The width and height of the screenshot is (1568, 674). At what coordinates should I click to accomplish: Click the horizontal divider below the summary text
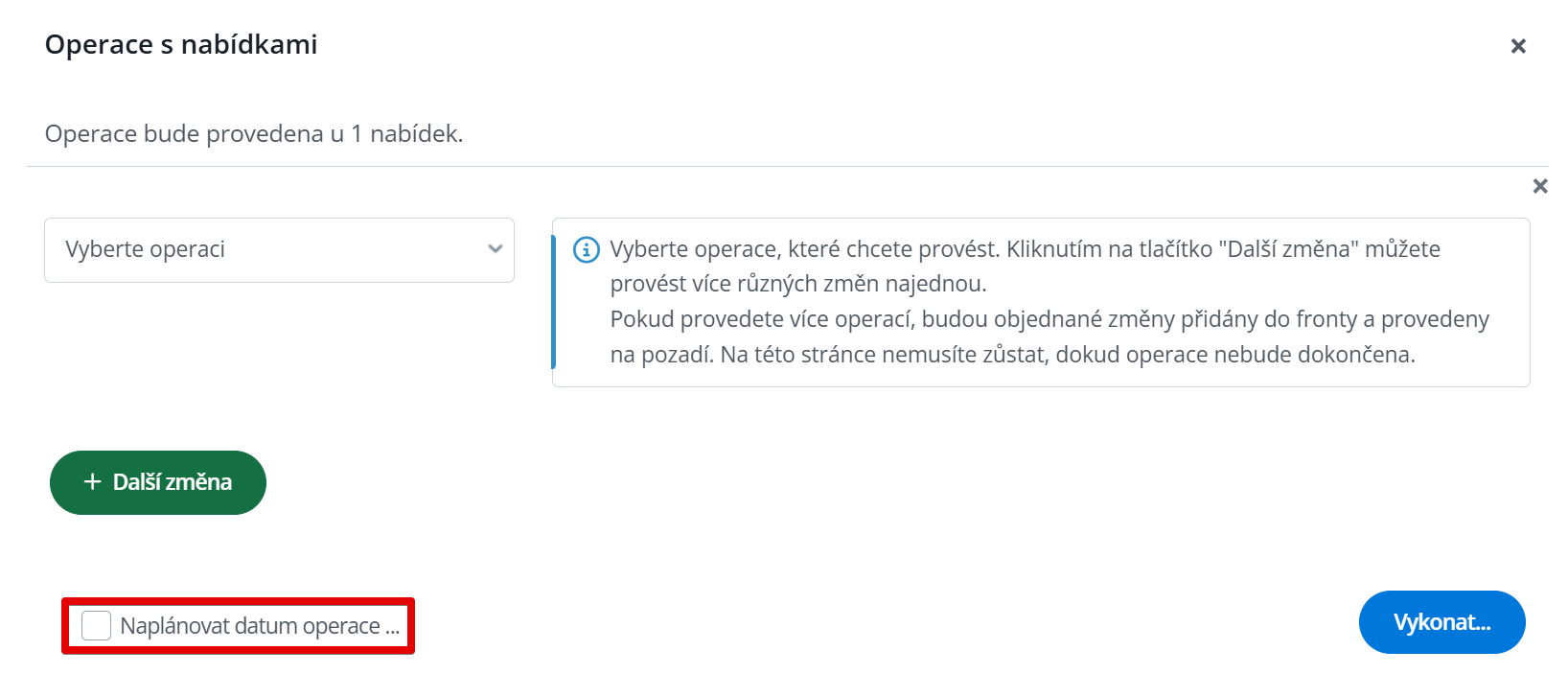click(787, 167)
